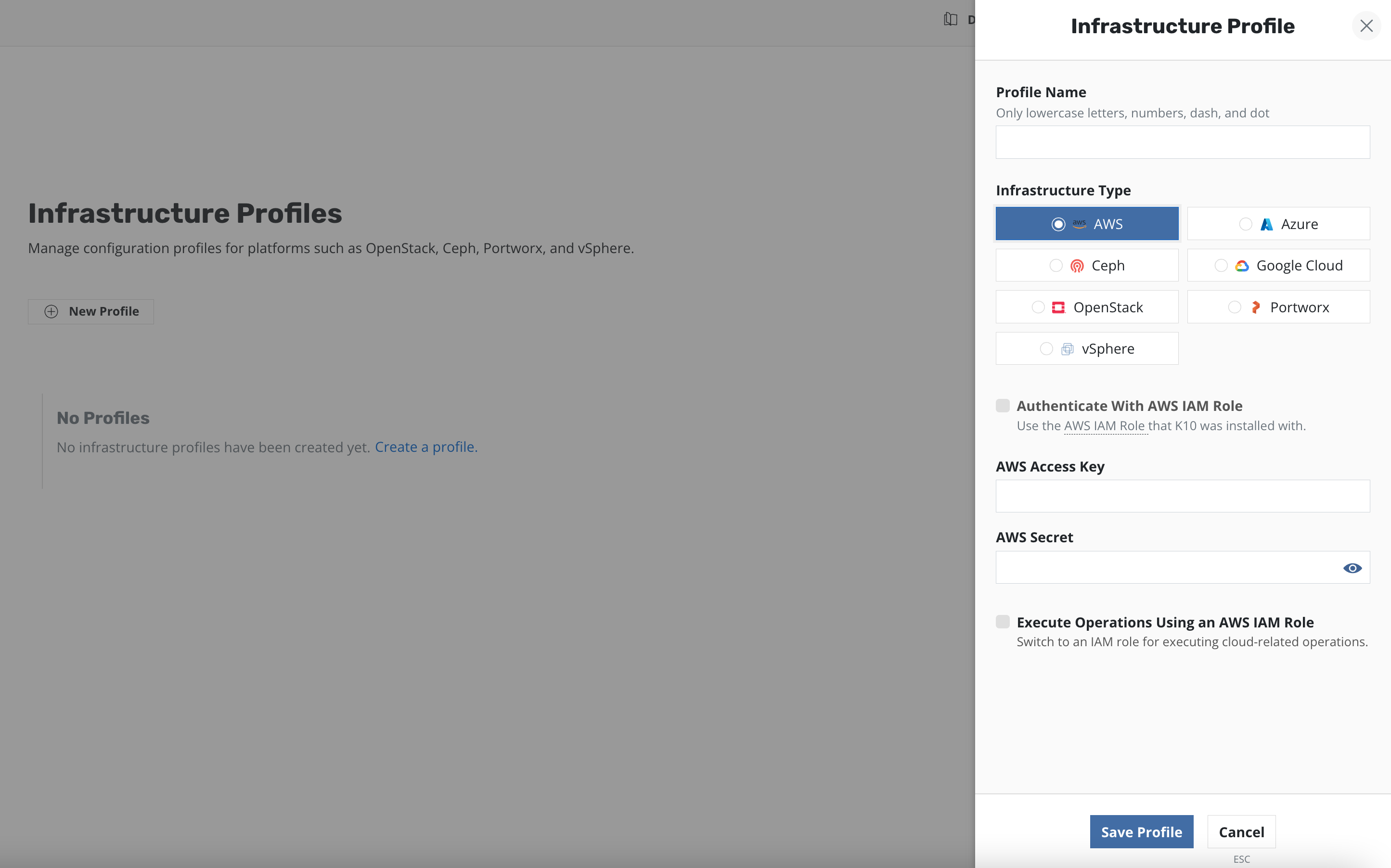Click the Google Cloud logo icon
The width and height of the screenshot is (1391, 868).
pos(1242,266)
